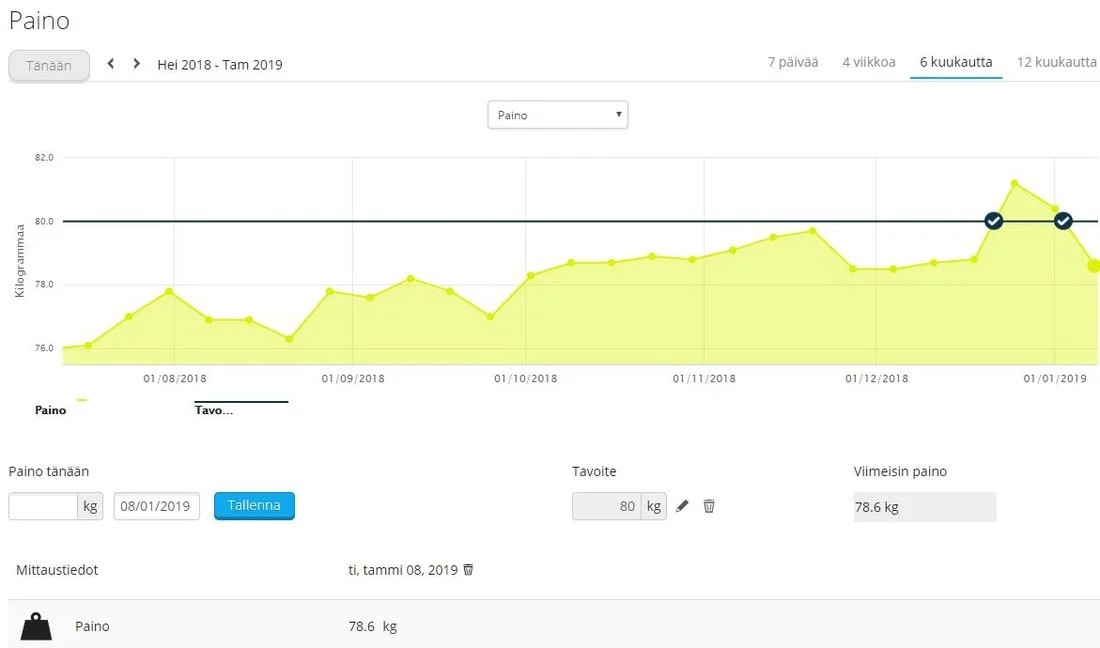Delete the tammi 08 measurement via trash icon
Image resolution: width=1100 pixels, height=648 pixels.
(468, 570)
